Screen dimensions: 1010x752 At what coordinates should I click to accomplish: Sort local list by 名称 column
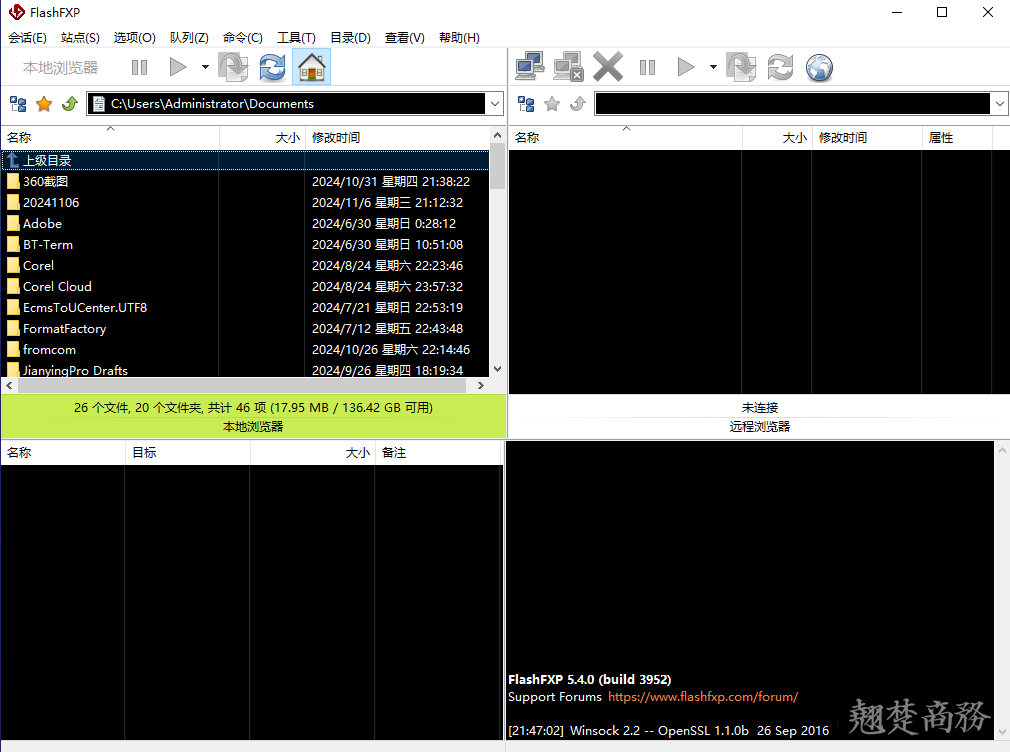pos(110,137)
